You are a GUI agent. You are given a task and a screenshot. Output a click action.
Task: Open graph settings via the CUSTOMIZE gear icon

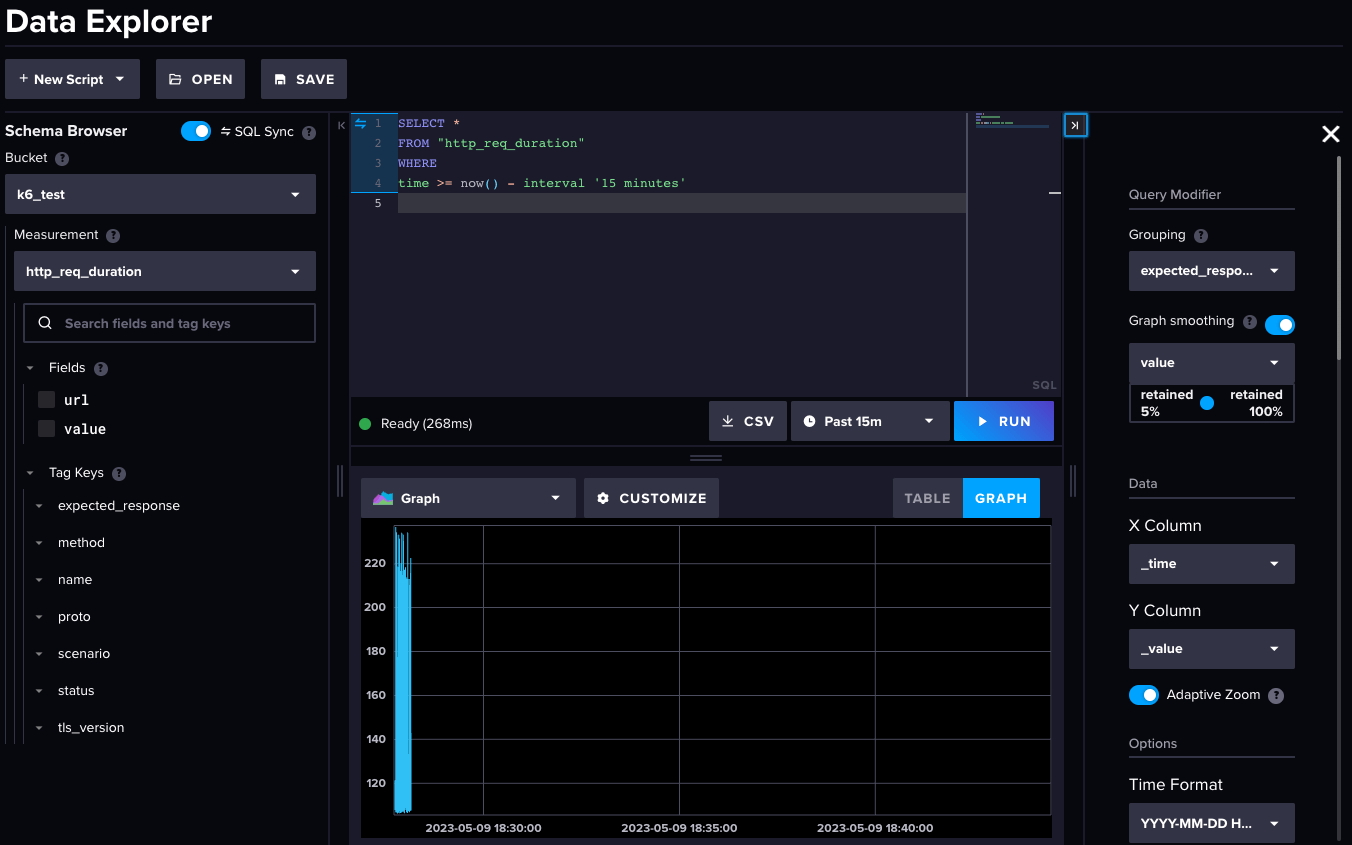tap(601, 497)
